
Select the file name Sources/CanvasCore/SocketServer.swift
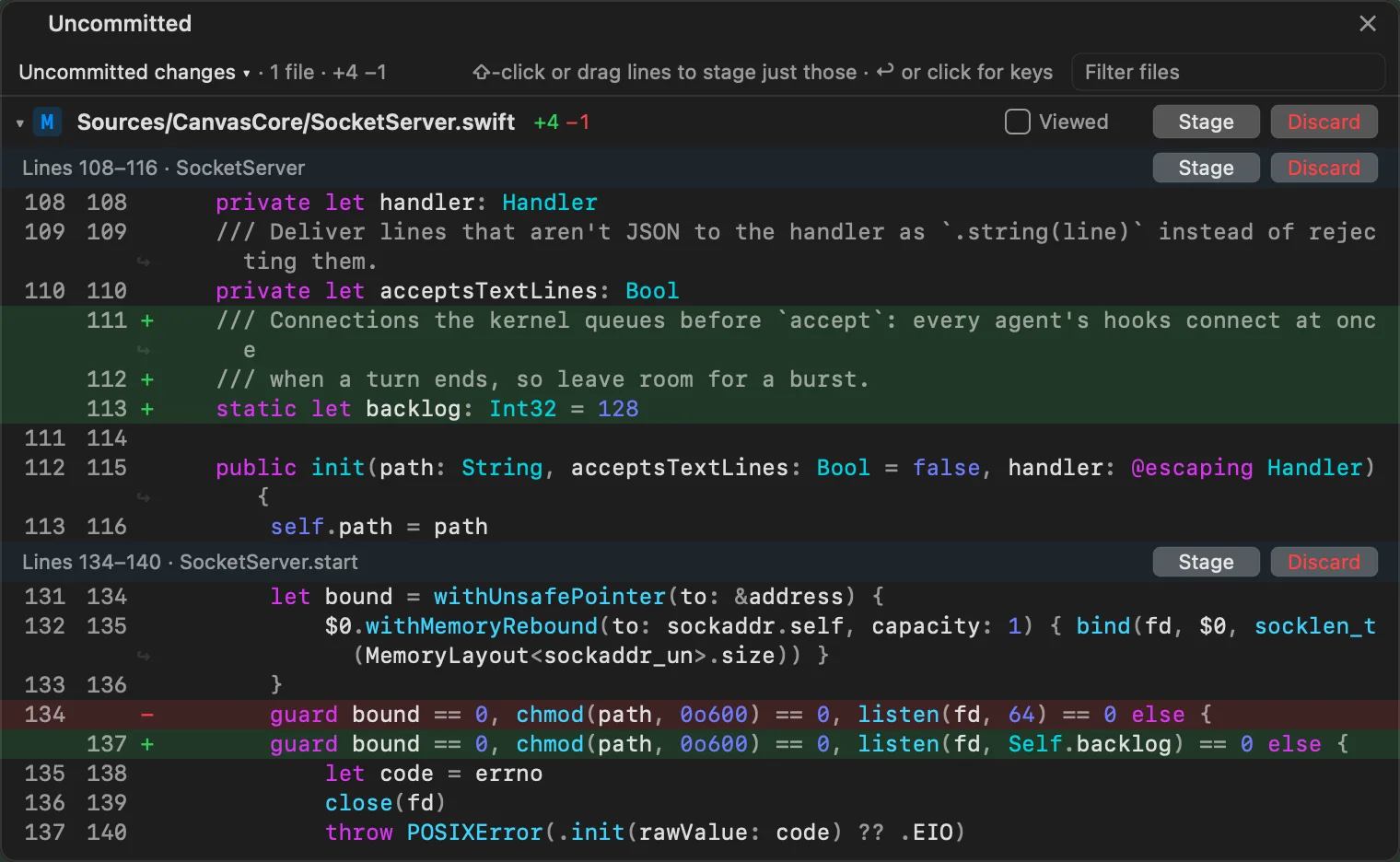click(296, 122)
